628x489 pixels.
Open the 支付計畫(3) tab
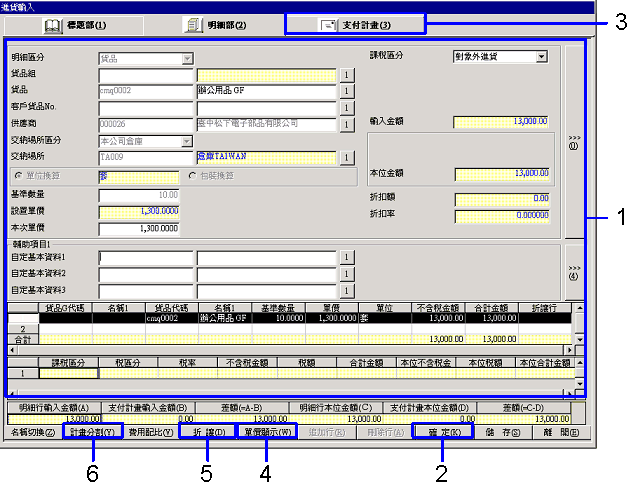pyautogui.click(x=355, y=24)
